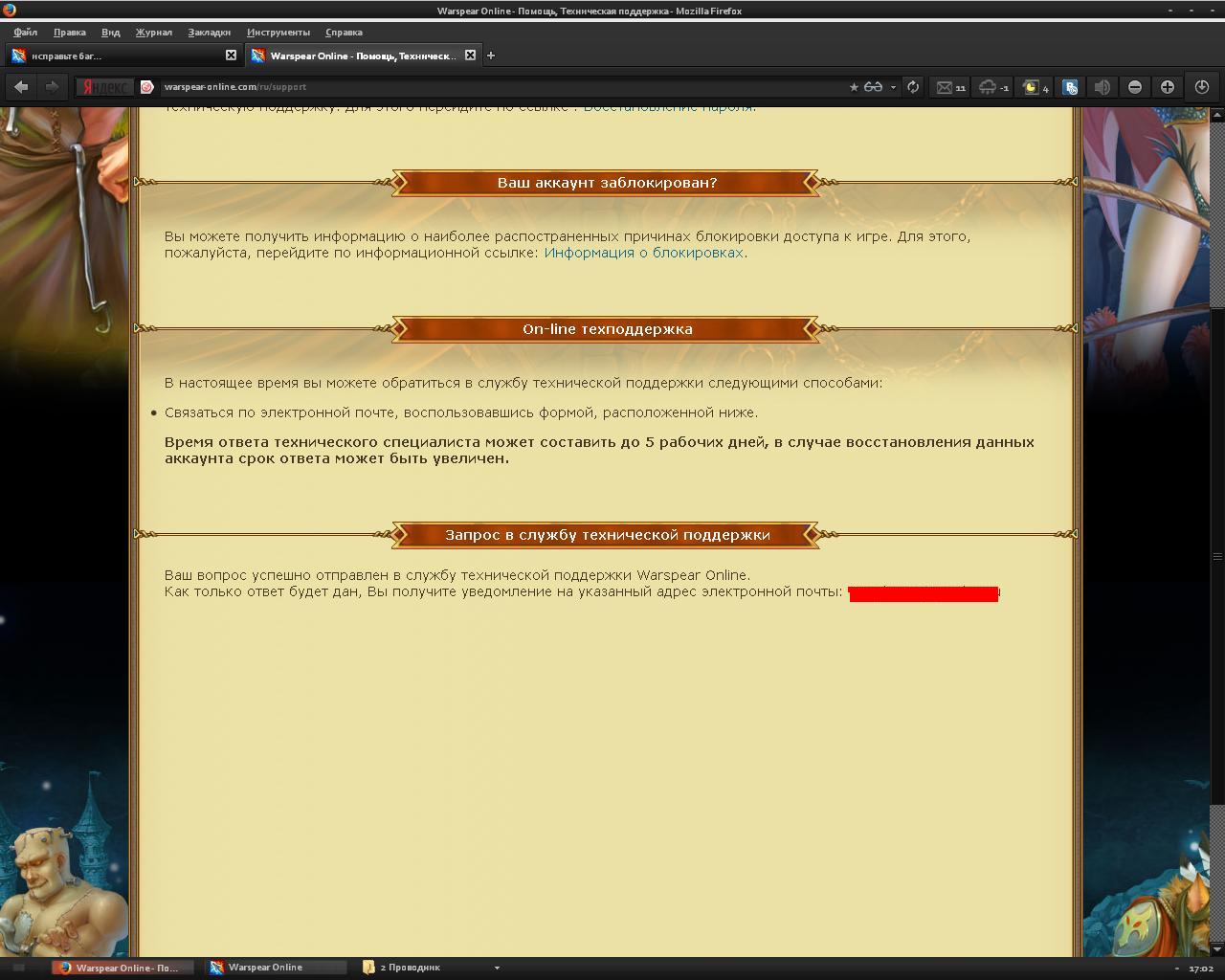
Task: Open '2 Проводник' taskbar group
Action: [402, 968]
